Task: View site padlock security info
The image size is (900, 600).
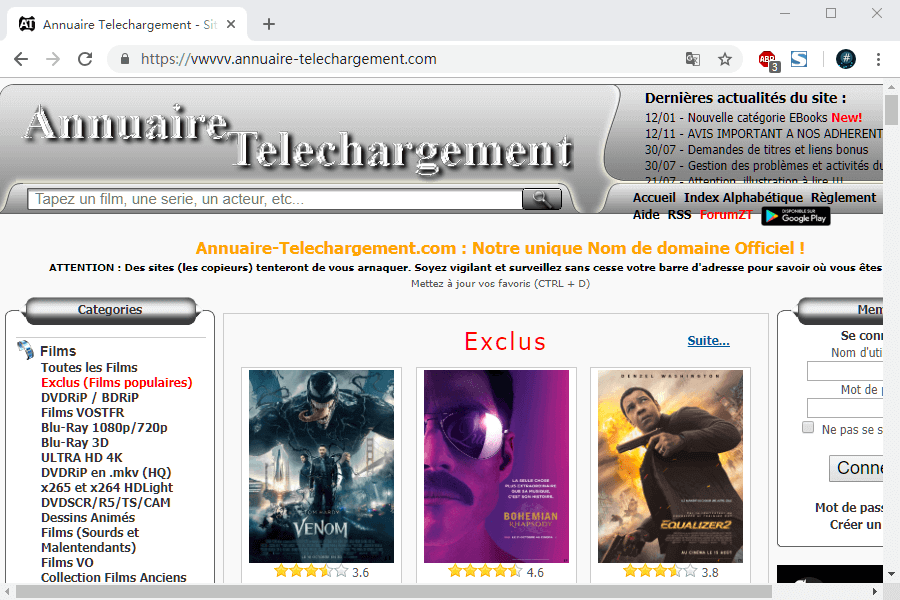Action: [x=125, y=59]
